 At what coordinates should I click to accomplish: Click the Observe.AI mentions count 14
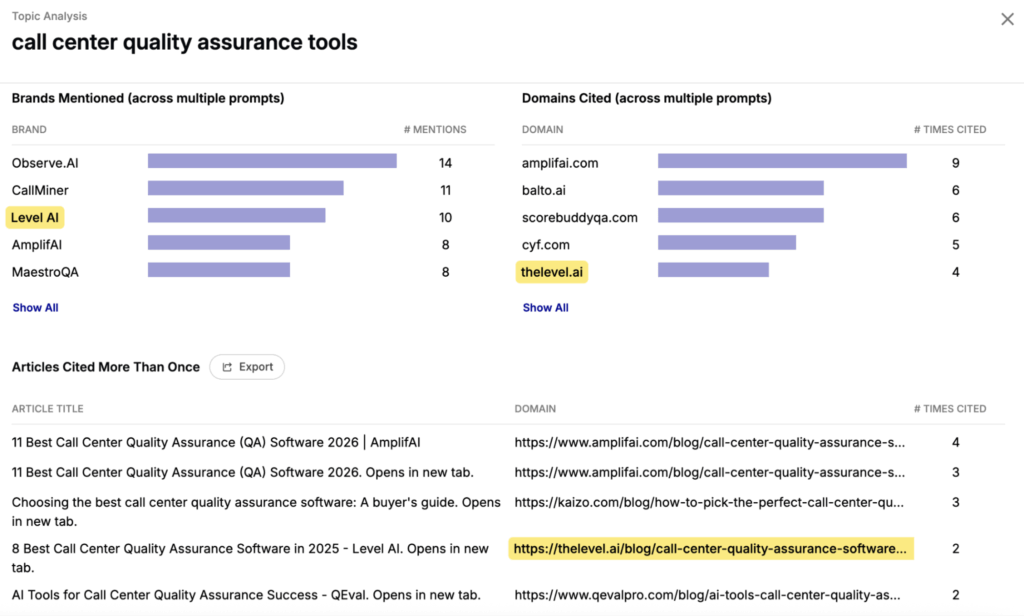coord(445,163)
